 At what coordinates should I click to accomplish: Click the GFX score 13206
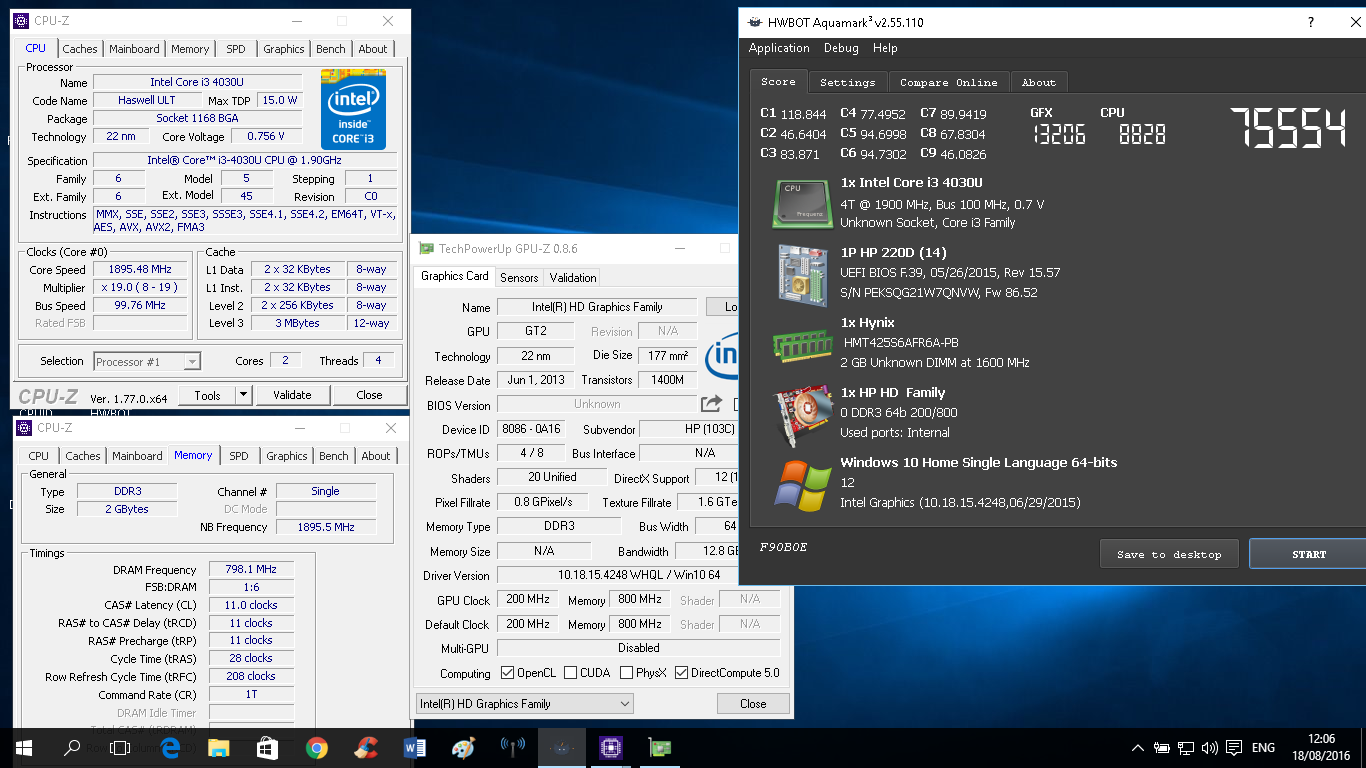(1058, 134)
